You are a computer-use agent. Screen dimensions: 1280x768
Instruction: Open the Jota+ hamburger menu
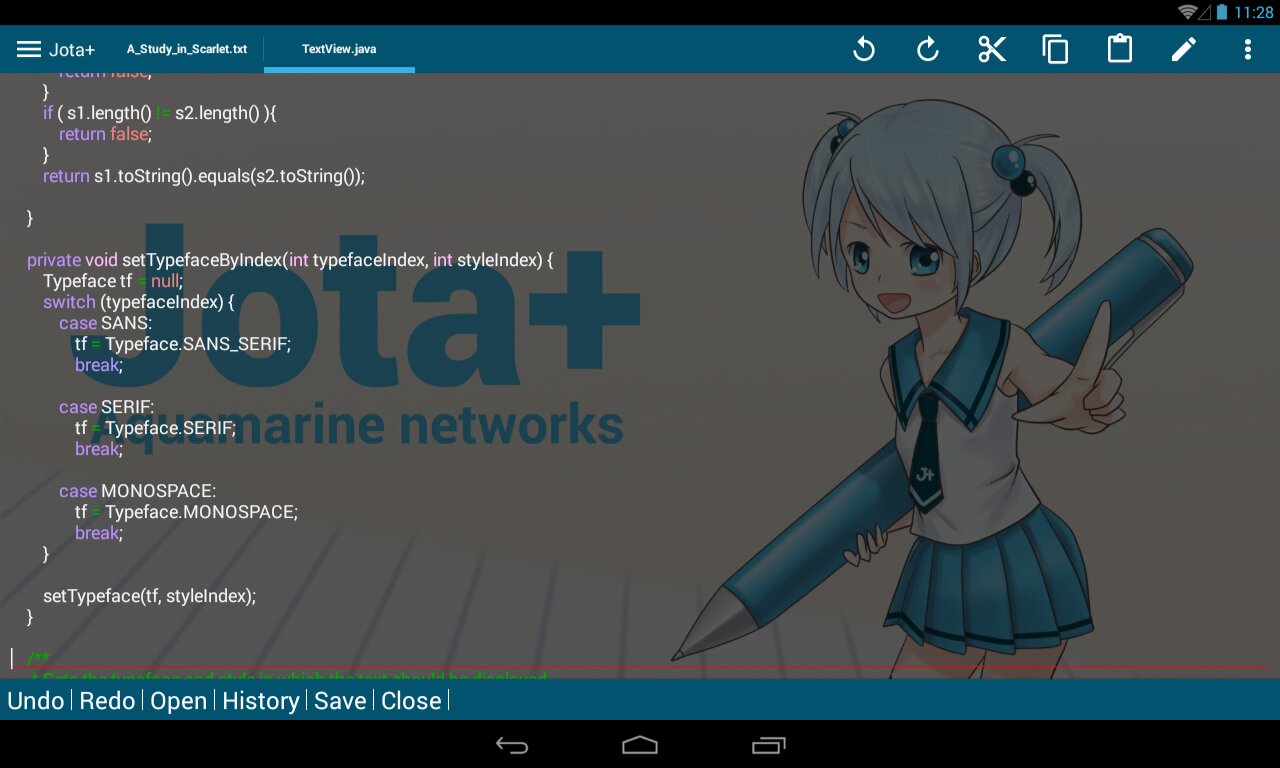pos(30,49)
